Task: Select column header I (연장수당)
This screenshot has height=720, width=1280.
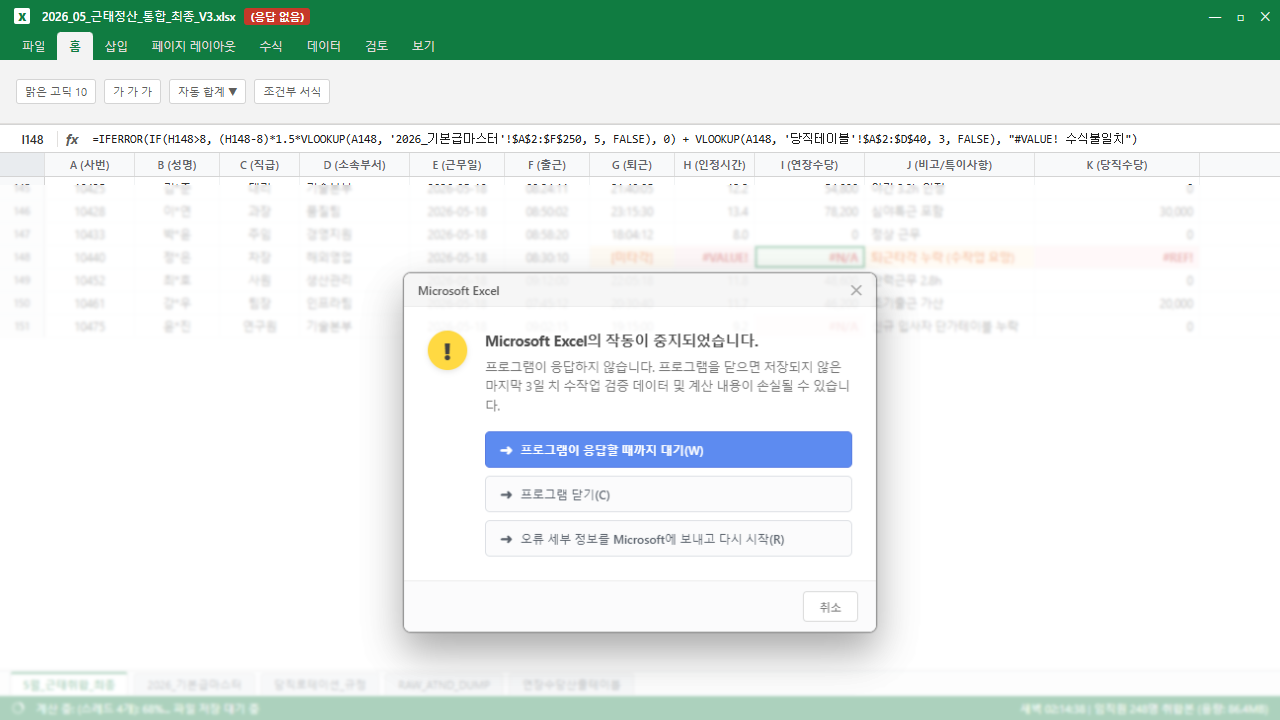Action: [x=809, y=165]
